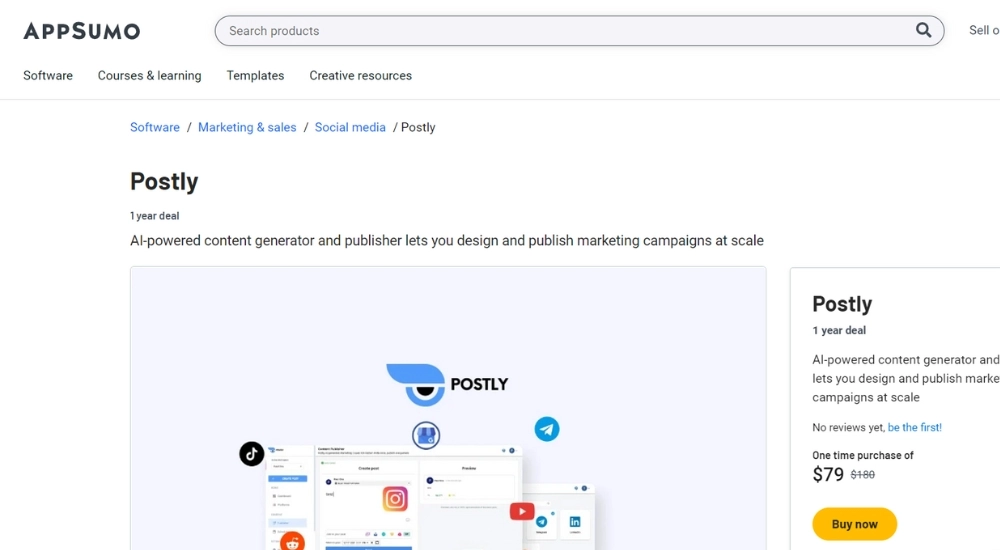Click the YouTube icon in product image
This screenshot has height=550, width=1000.
[522, 511]
